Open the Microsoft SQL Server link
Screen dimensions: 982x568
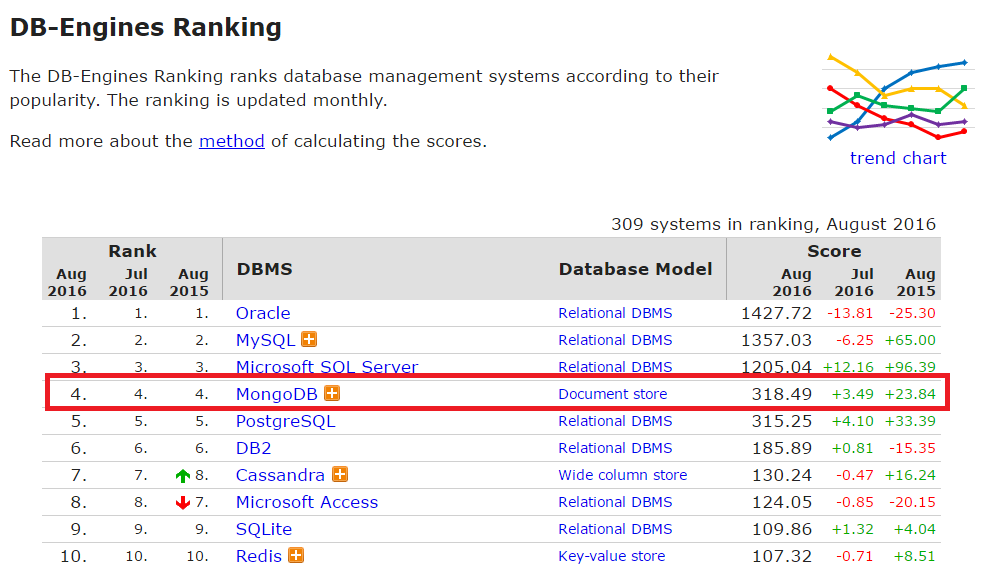click(327, 366)
